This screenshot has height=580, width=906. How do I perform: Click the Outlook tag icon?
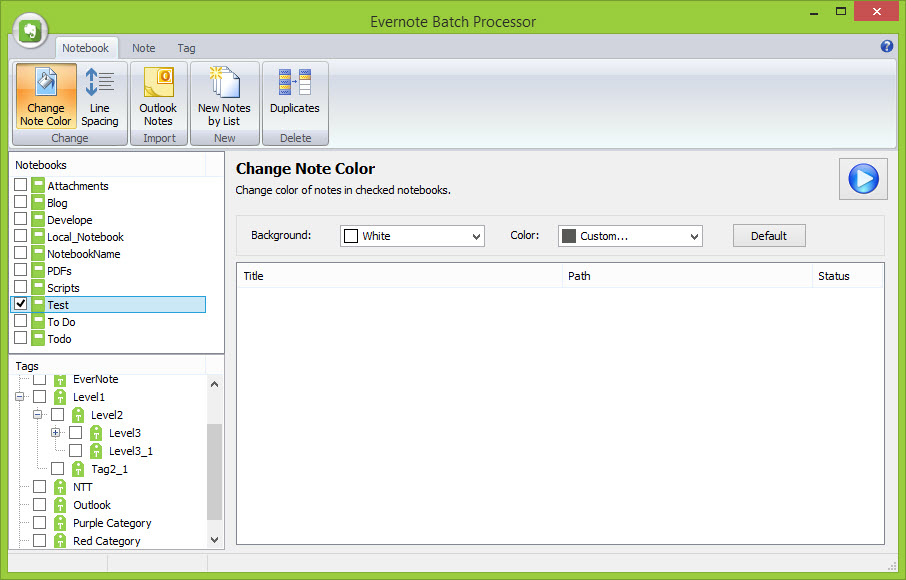tap(60, 505)
